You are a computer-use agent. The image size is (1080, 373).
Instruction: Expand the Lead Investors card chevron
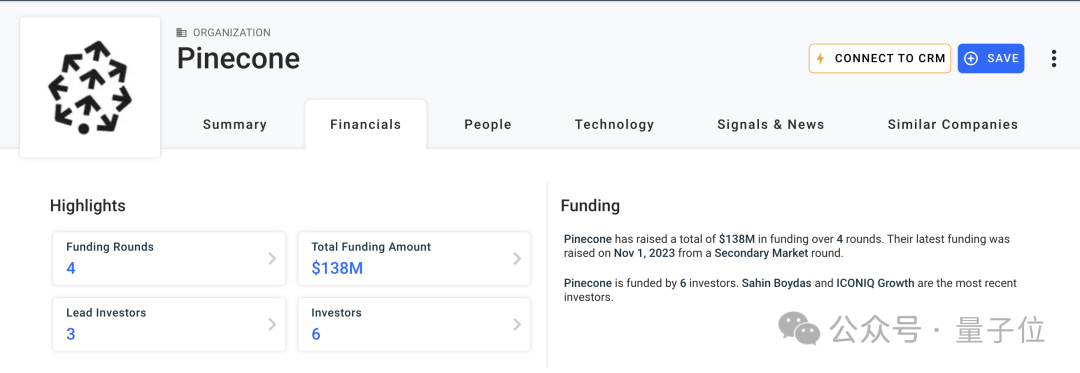(272, 325)
